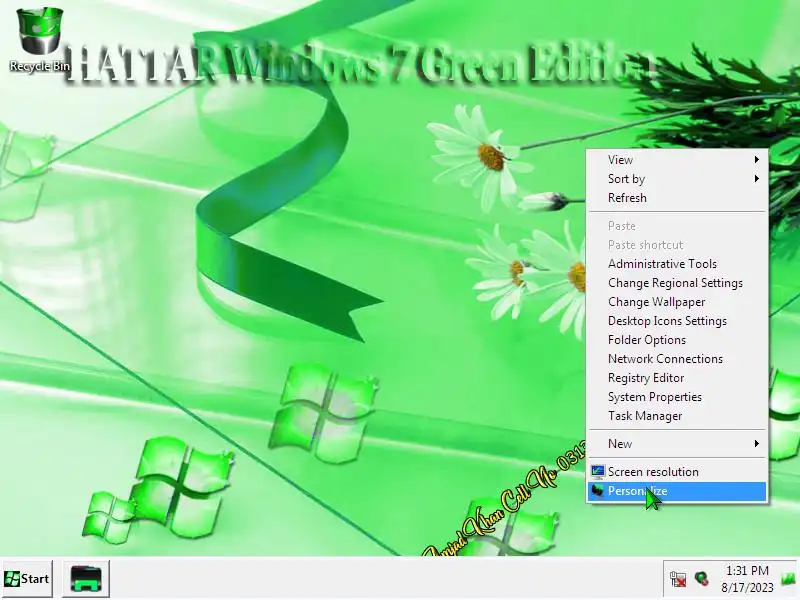Open the clock showing 1:31 PM
Viewport: 800px width, 600px height.
[747, 579]
